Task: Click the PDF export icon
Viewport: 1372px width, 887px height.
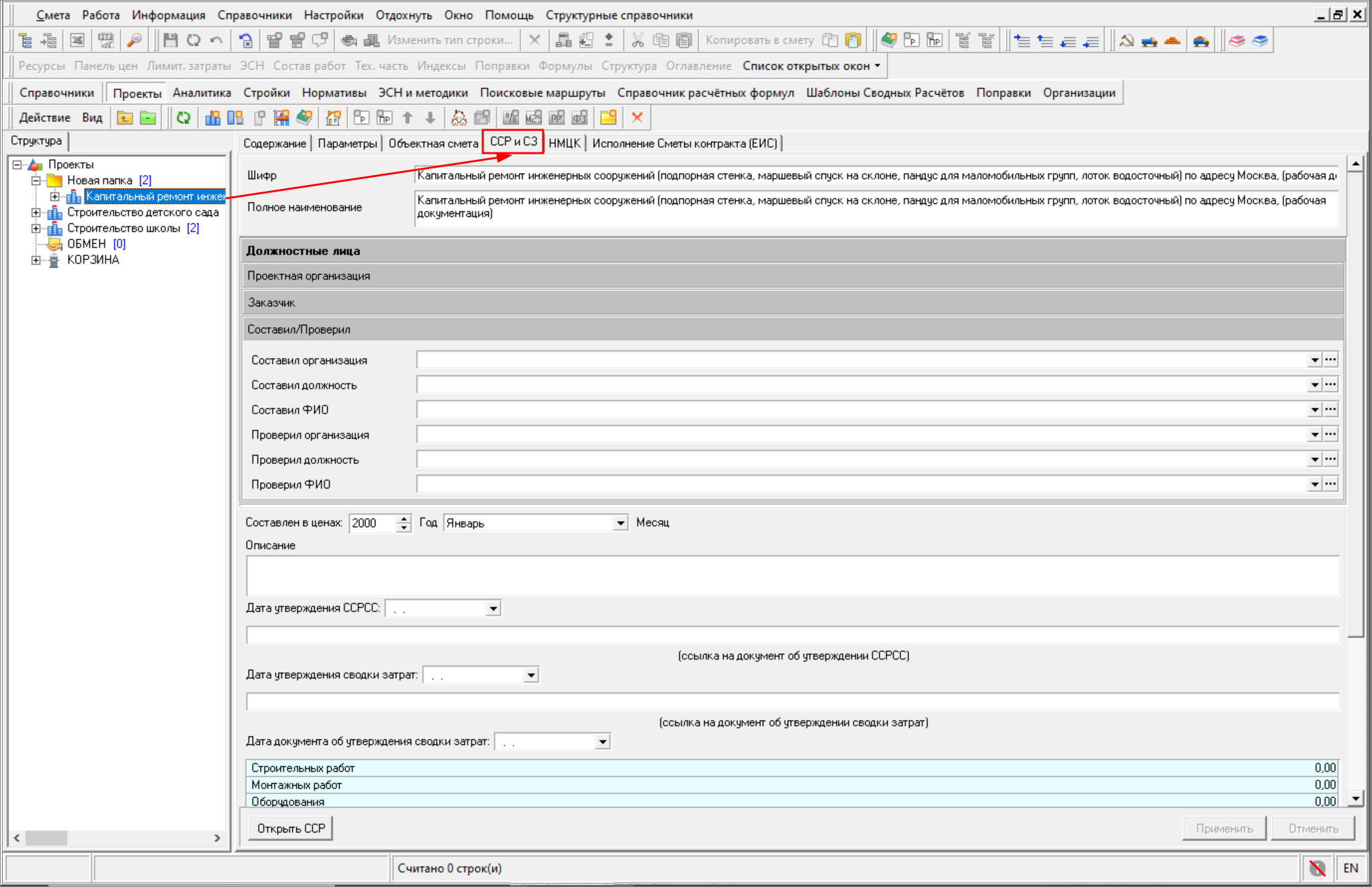Action: (105, 40)
